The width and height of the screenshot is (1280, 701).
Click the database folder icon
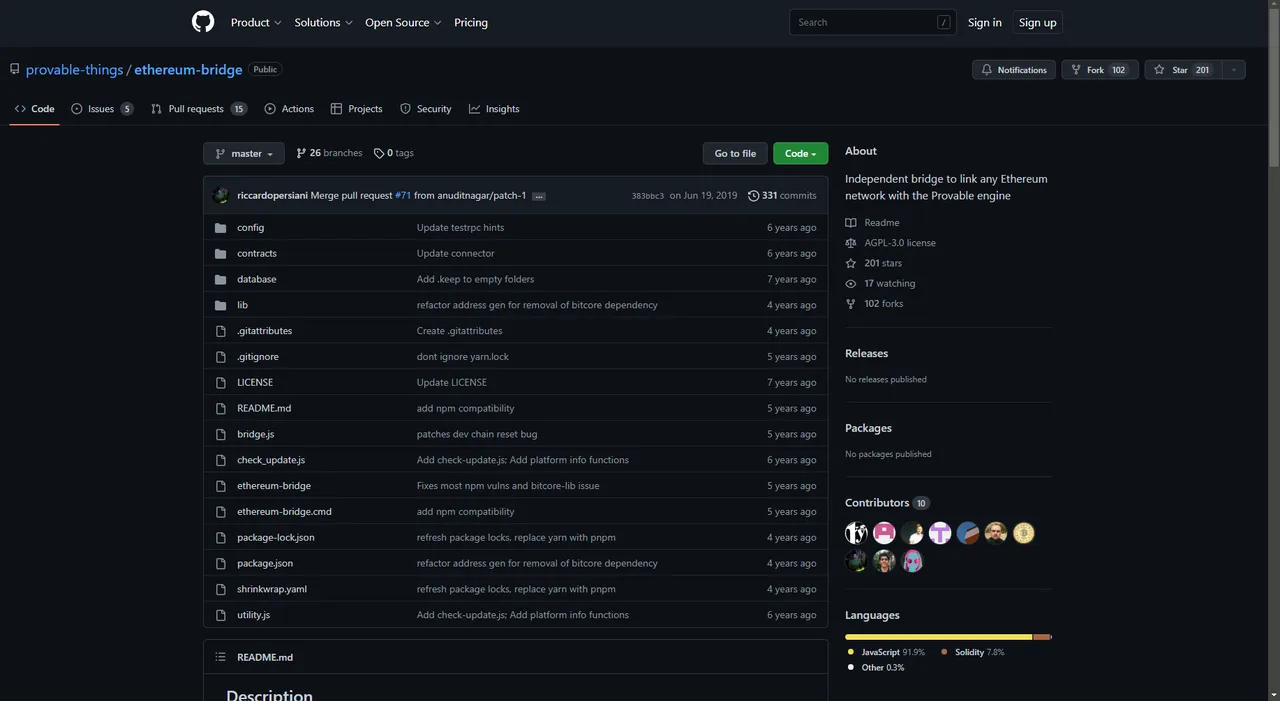(x=221, y=279)
